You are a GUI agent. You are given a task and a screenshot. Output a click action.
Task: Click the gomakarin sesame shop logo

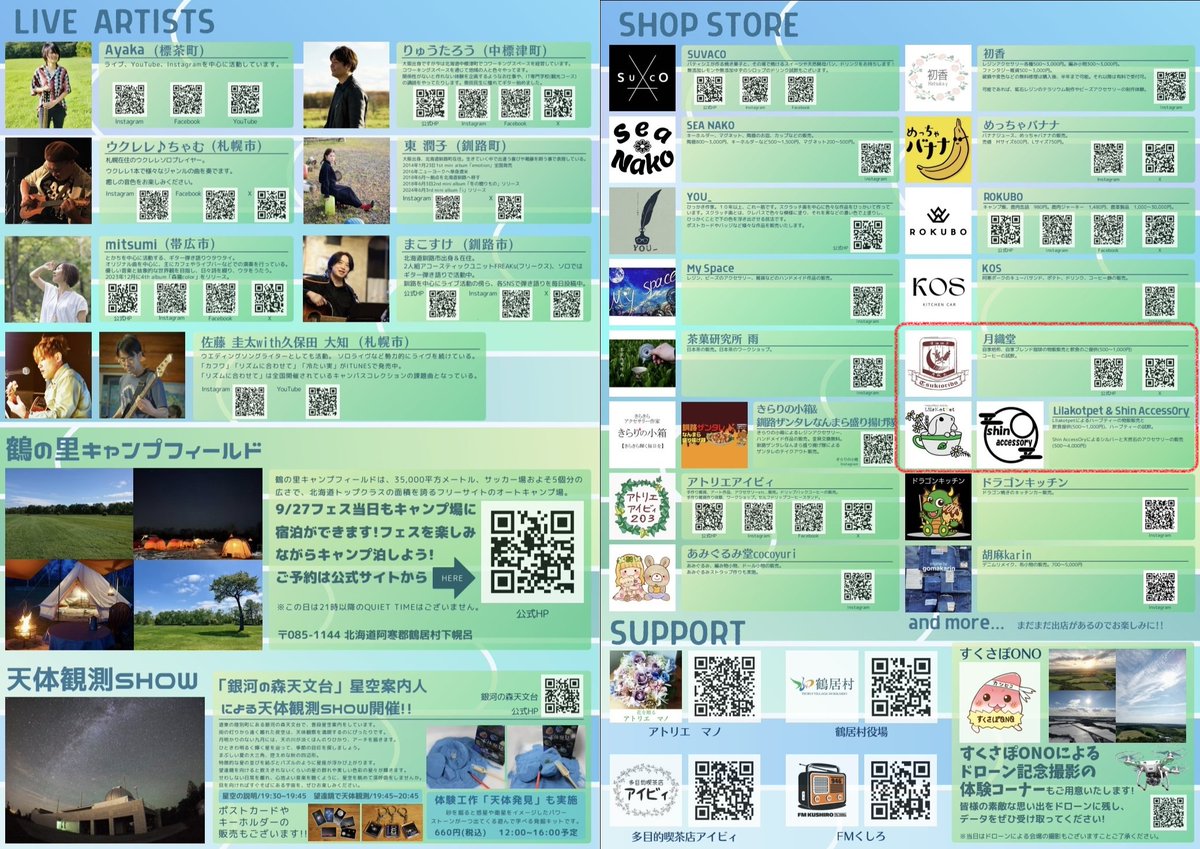click(x=938, y=580)
